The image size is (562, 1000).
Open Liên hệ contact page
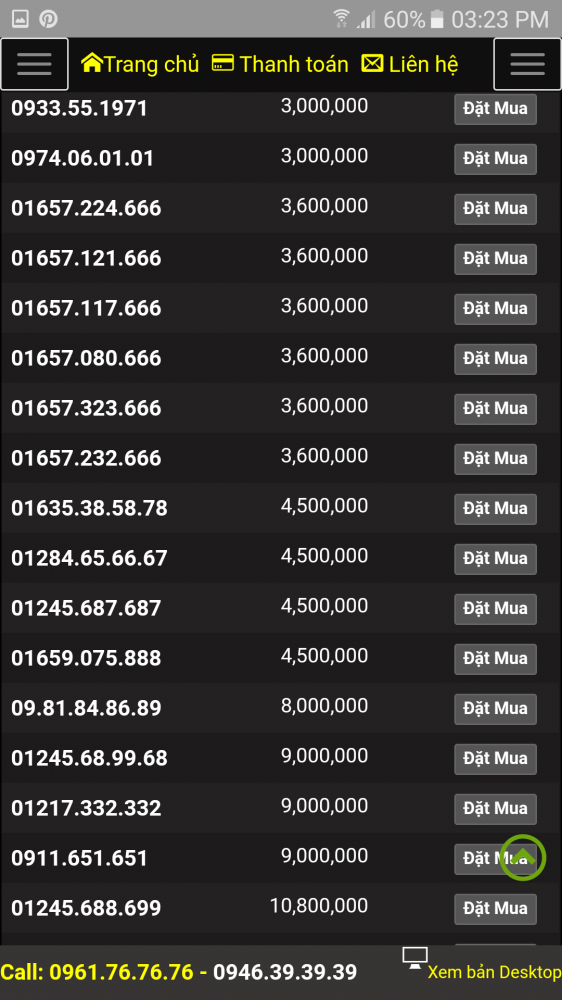point(423,64)
